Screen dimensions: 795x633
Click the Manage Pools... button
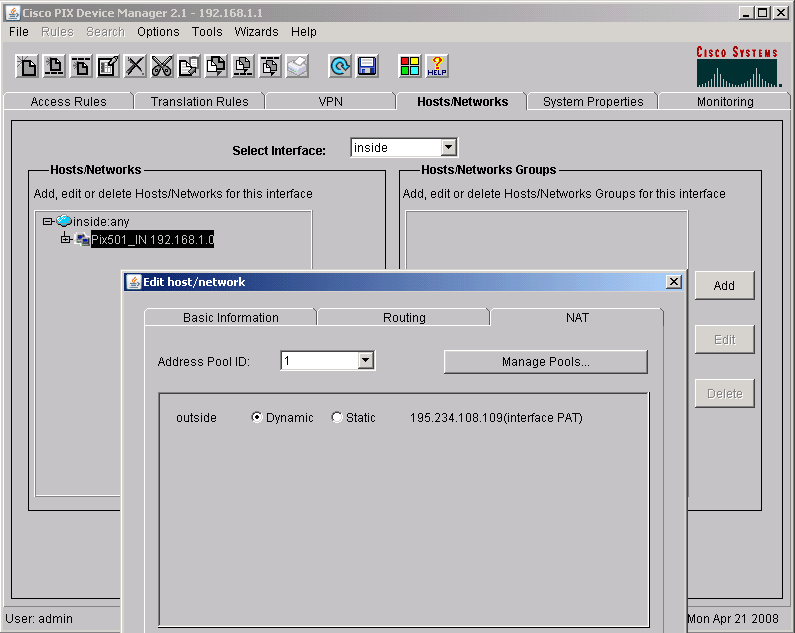[546, 362]
